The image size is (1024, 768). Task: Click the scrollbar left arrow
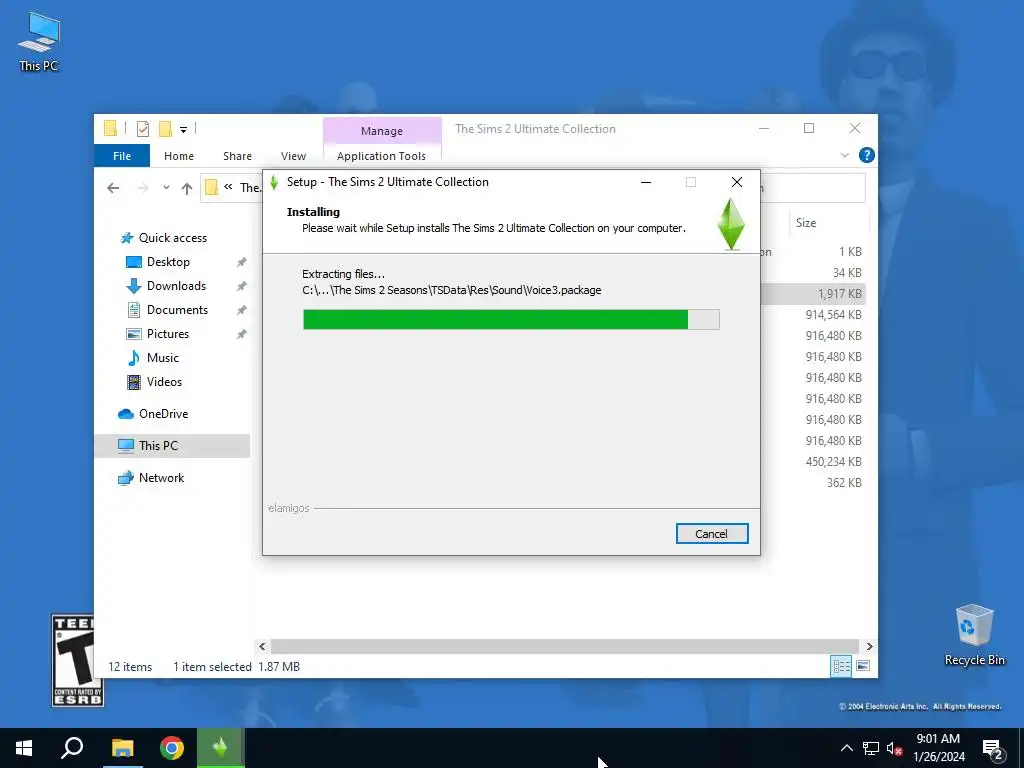(x=262, y=647)
